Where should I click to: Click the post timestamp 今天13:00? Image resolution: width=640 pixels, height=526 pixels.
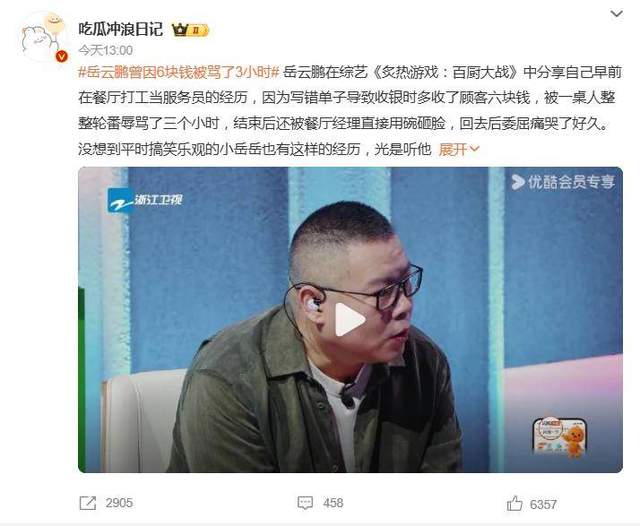pyautogui.click(x=105, y=50)
